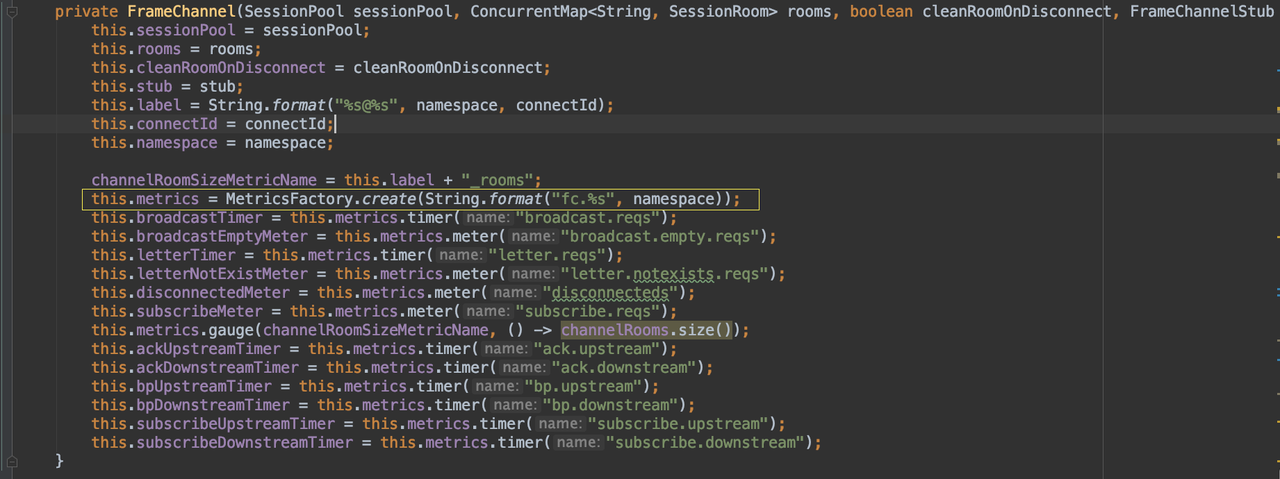Click the ackUpstreamTimer field name
The height and width of the screenshot is (479, 1280).
(x=208, y=349)
